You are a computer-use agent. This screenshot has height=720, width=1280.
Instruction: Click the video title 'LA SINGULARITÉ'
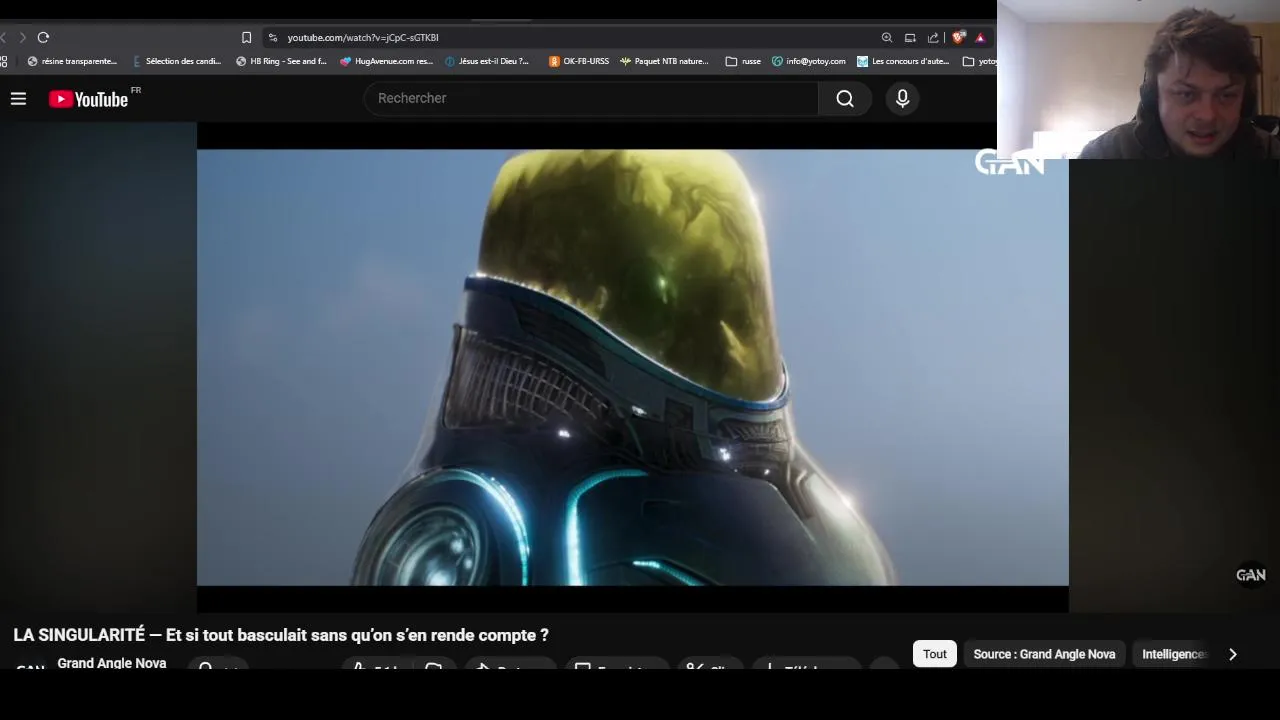click(281, 635)
